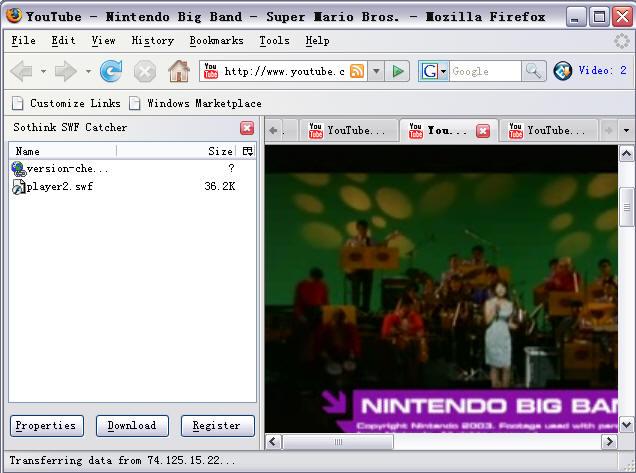Open the list all tabs dropdown
The width and height of the screenshot is (636, 473).
(626, 130)
